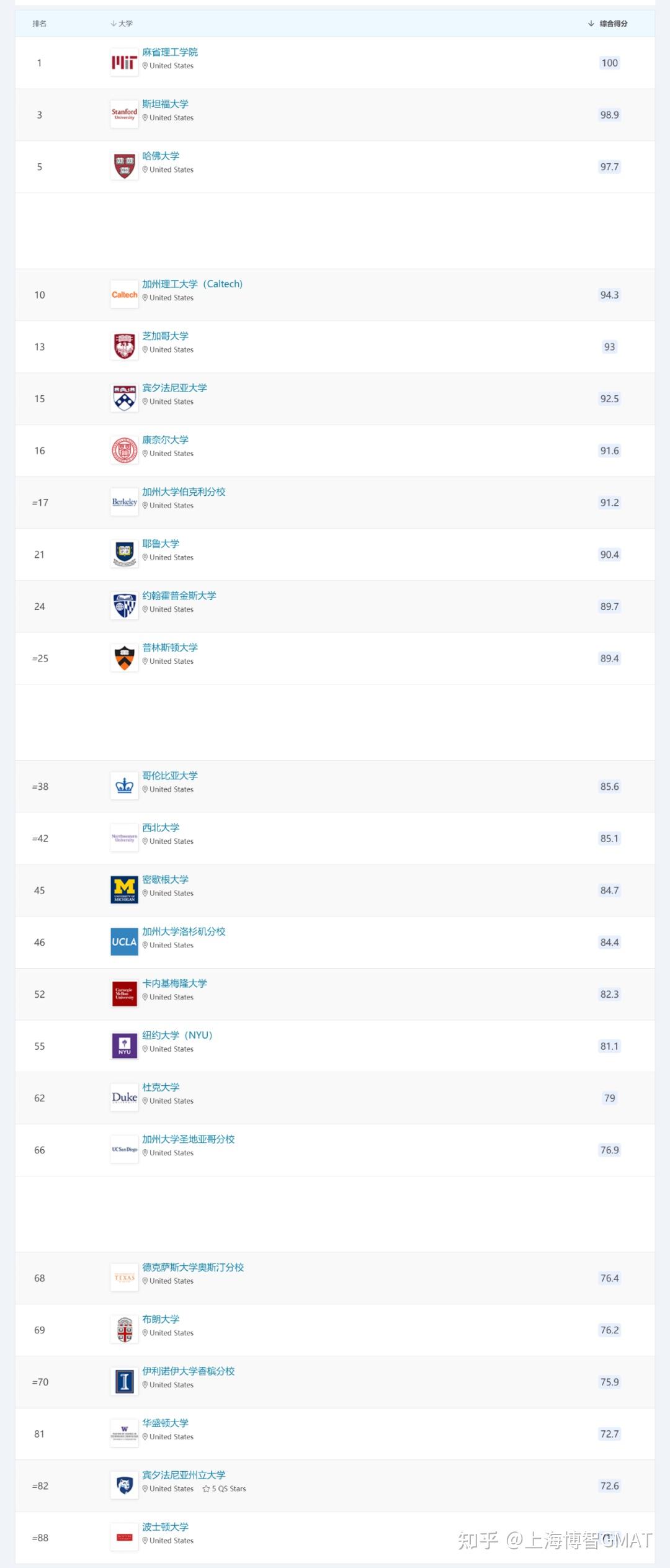Click the MIT logo icon

124,62
